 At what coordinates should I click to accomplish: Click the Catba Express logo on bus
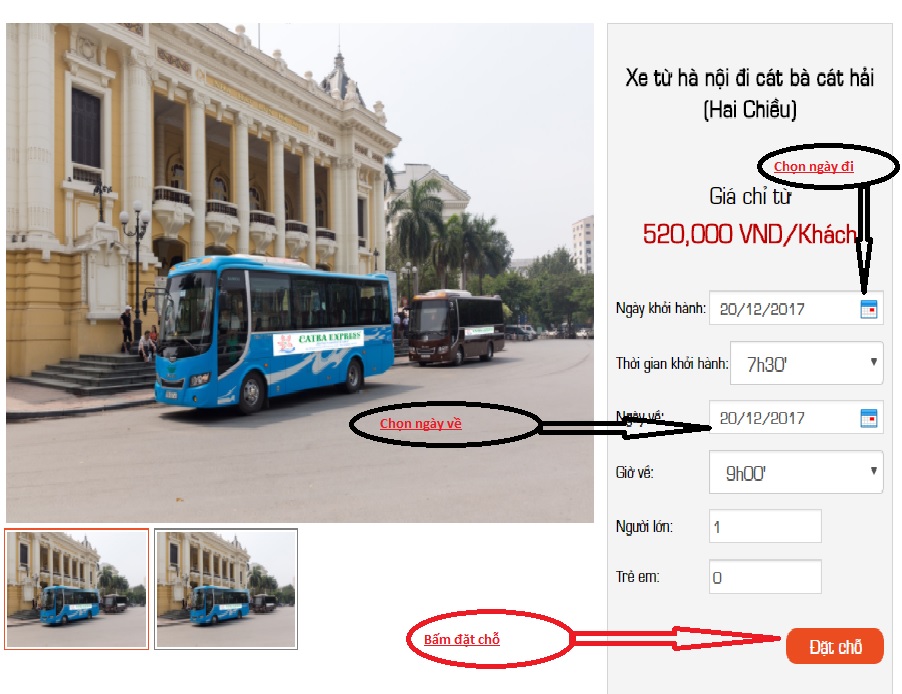pyautogui.click(x=318, y=342)
